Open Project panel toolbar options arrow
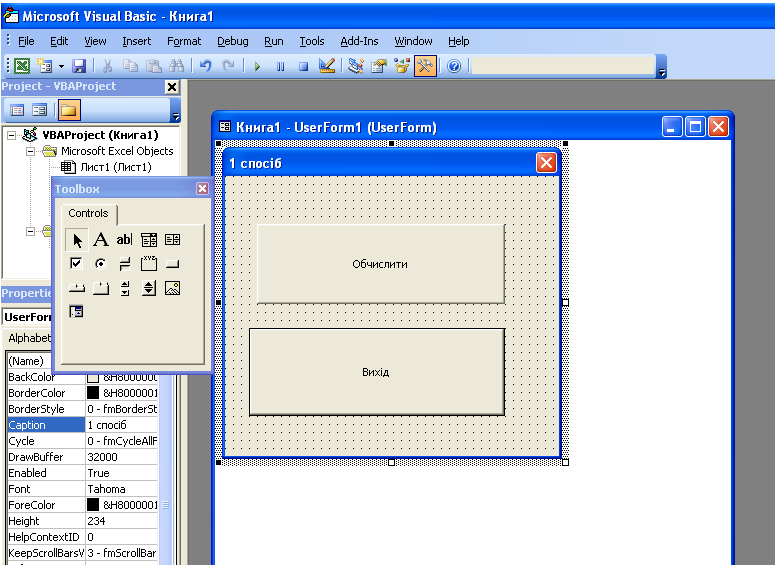Screen dimensions: 775x565 pyautogui.click(x=176, y=111)
